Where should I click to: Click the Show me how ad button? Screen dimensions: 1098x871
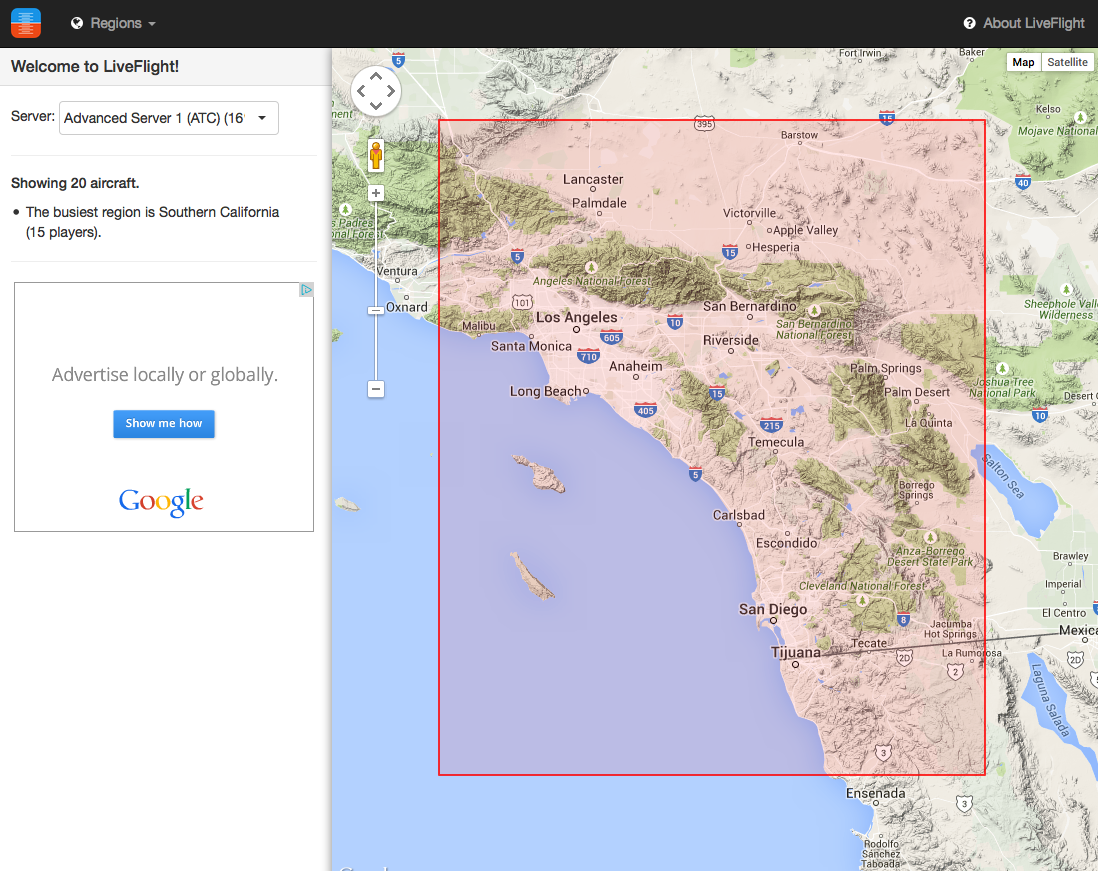click(x=164, y=424)
